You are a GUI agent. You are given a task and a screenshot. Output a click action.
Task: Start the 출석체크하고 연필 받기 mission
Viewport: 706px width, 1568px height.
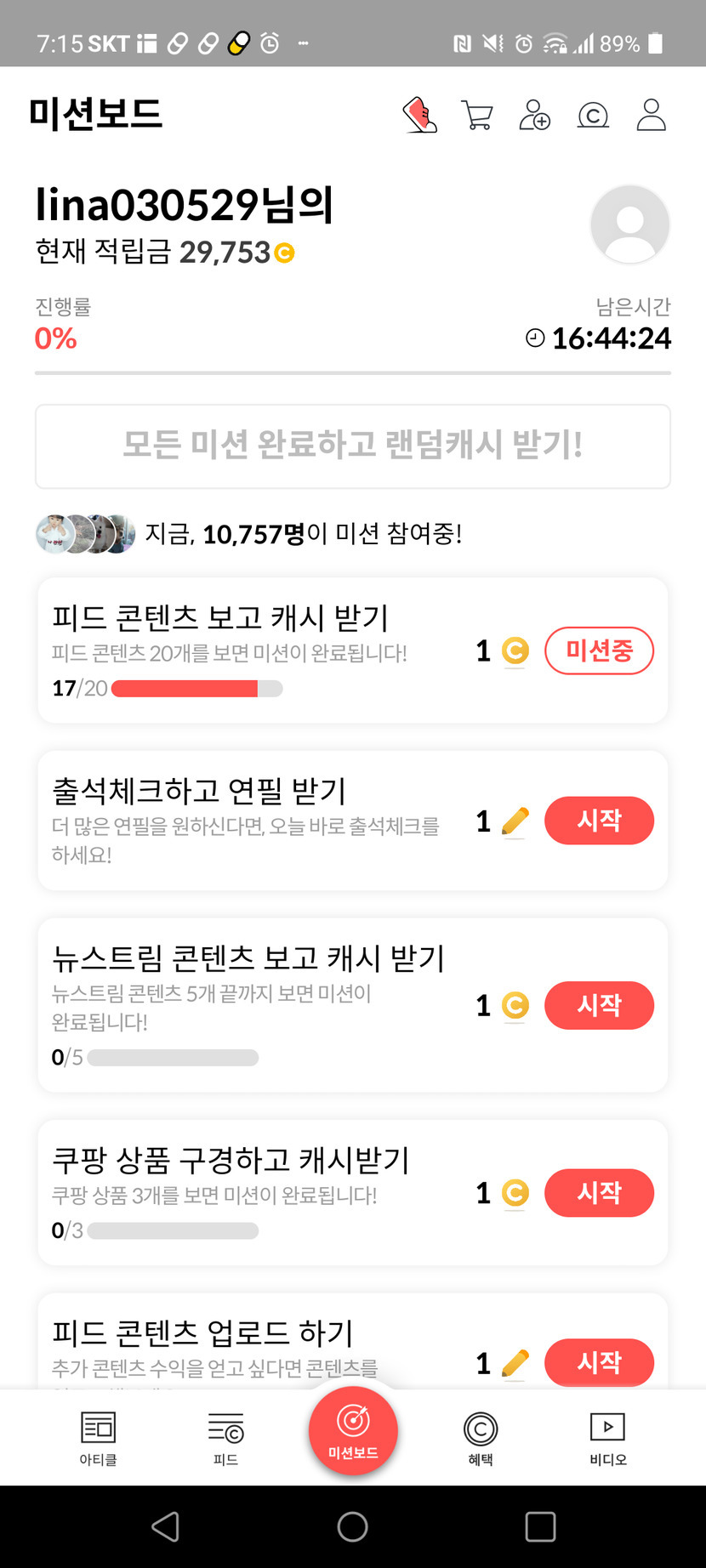click(599, 821)
